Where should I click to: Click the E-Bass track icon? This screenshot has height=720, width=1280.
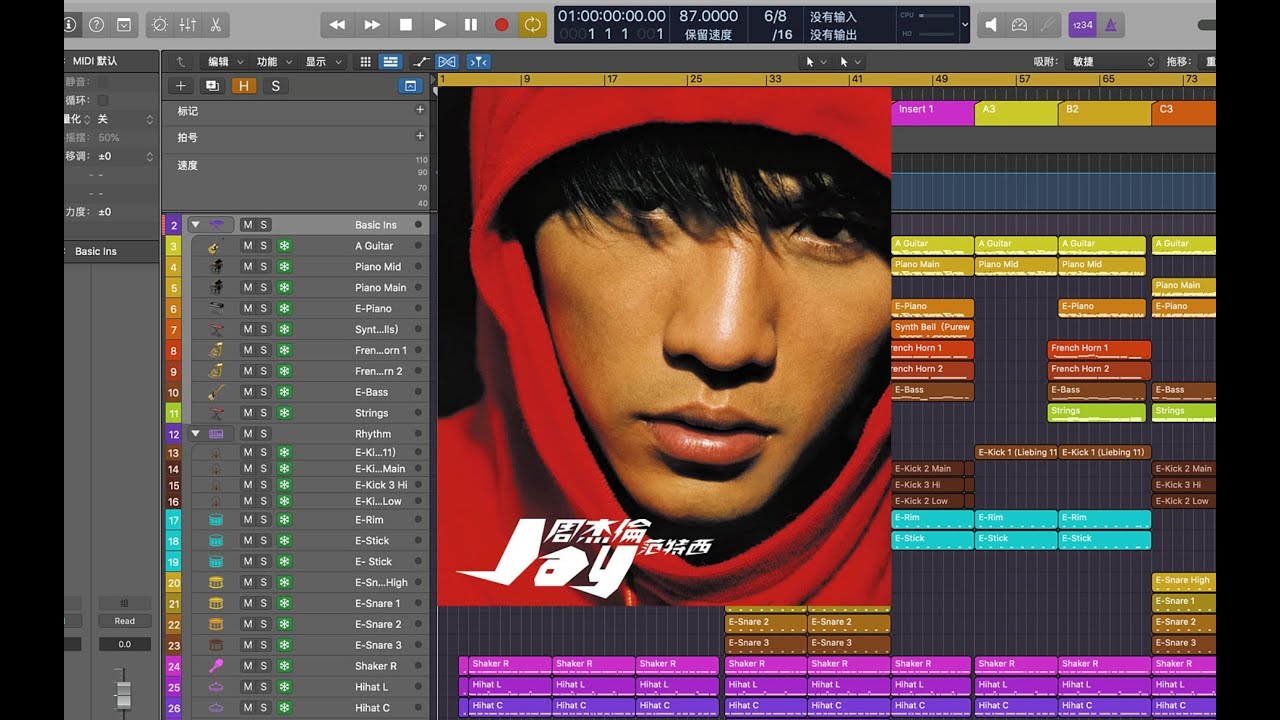[215, 392]
